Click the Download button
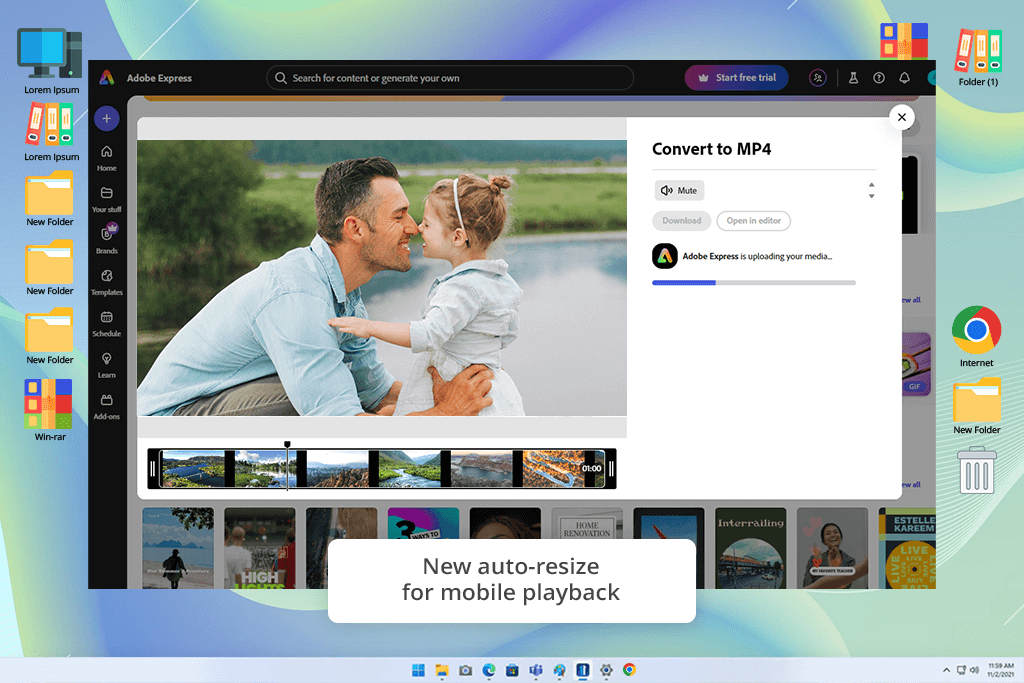Viewport: 1024px width, 683px height. (681, 221)
